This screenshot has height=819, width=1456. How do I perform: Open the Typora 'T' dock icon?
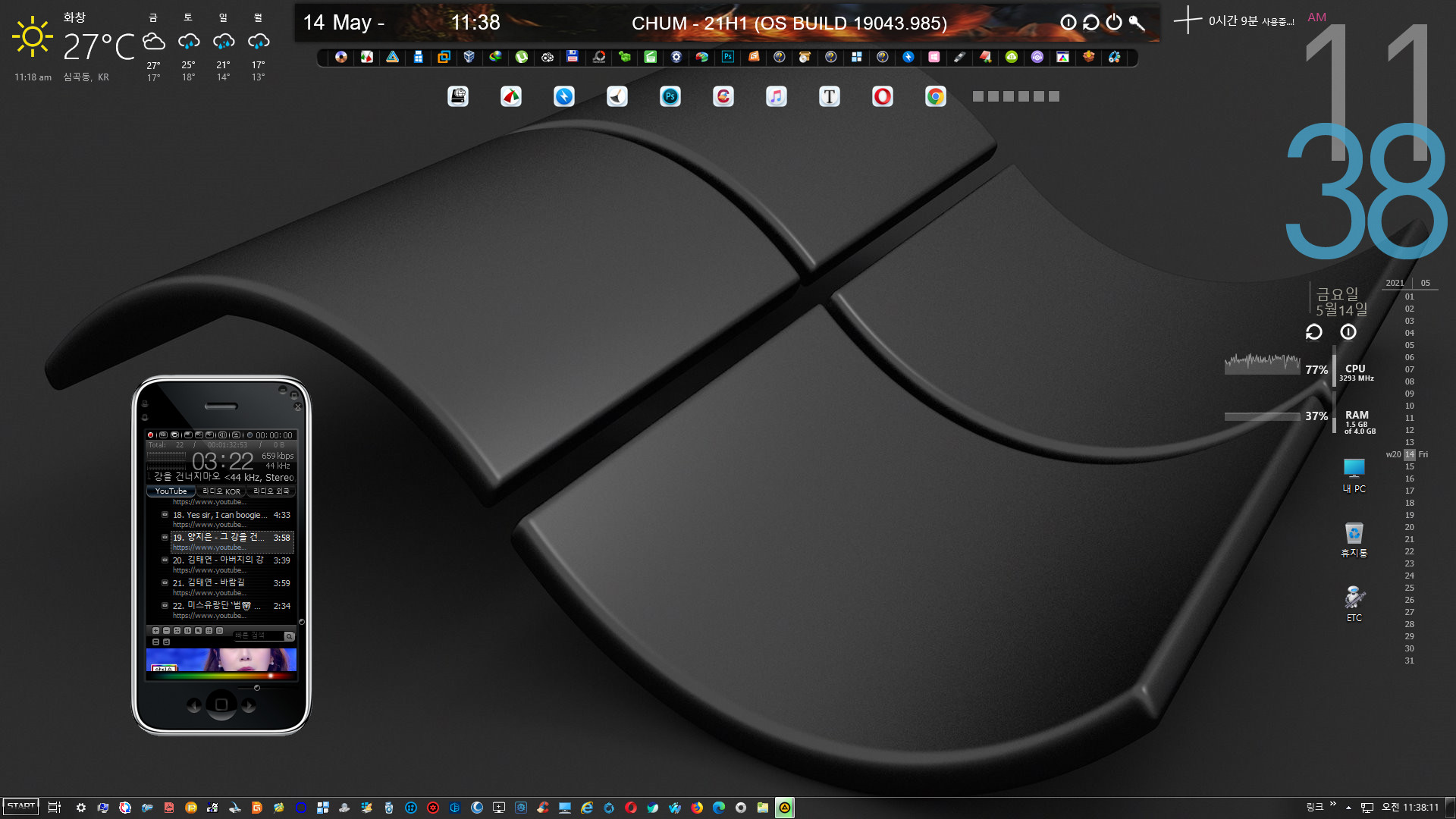click(x=830, y=96)
